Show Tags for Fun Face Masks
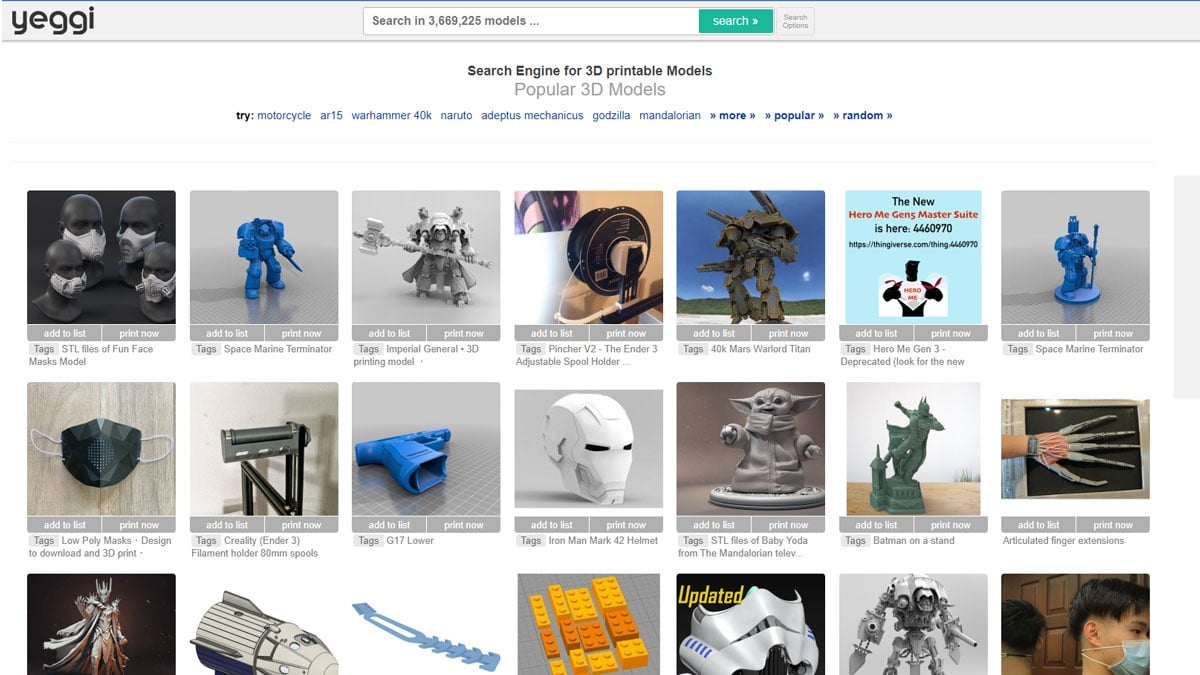Screen dimensions: 1200x675 click(x=44, y=350)
